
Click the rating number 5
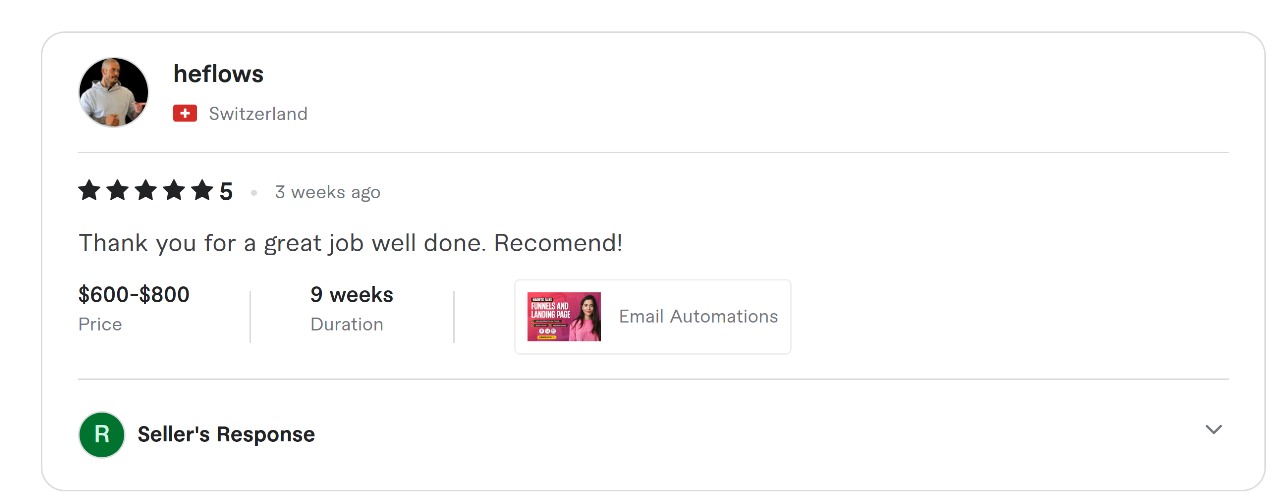click(x=226, y=192)
